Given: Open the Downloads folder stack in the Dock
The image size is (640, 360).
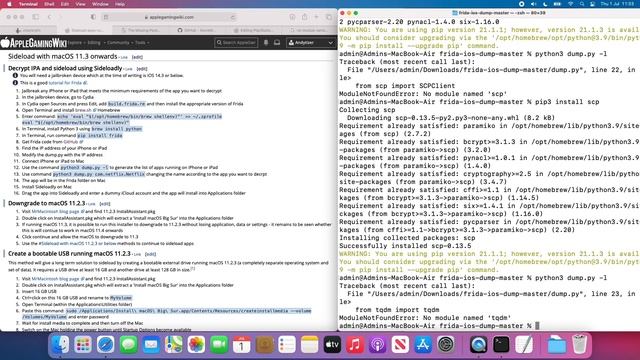Looking at the screenshot, I should 557,344.
